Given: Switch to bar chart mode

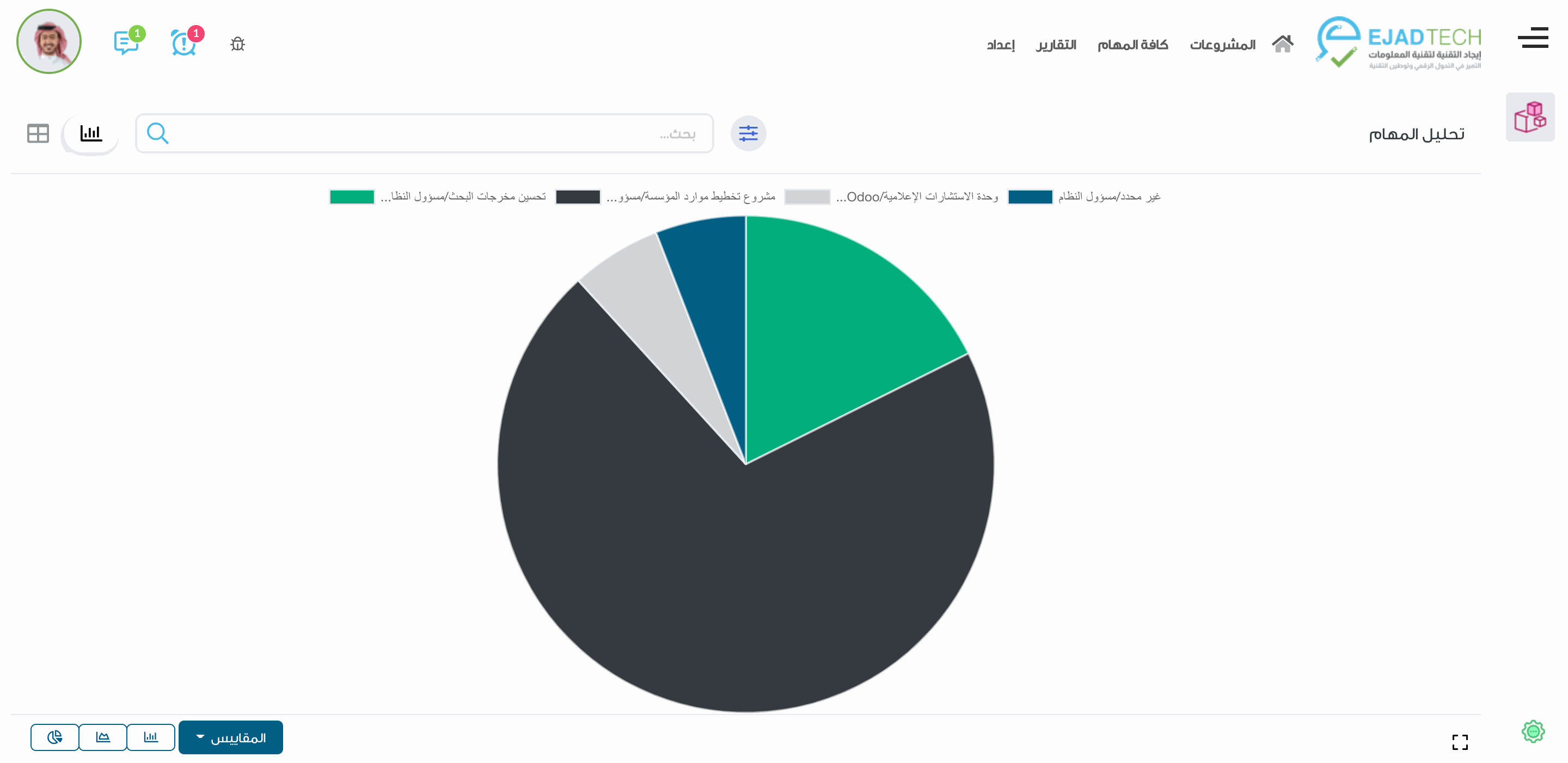Looking at the screenshot, I should pyautogui.click(x=151, y=737).
